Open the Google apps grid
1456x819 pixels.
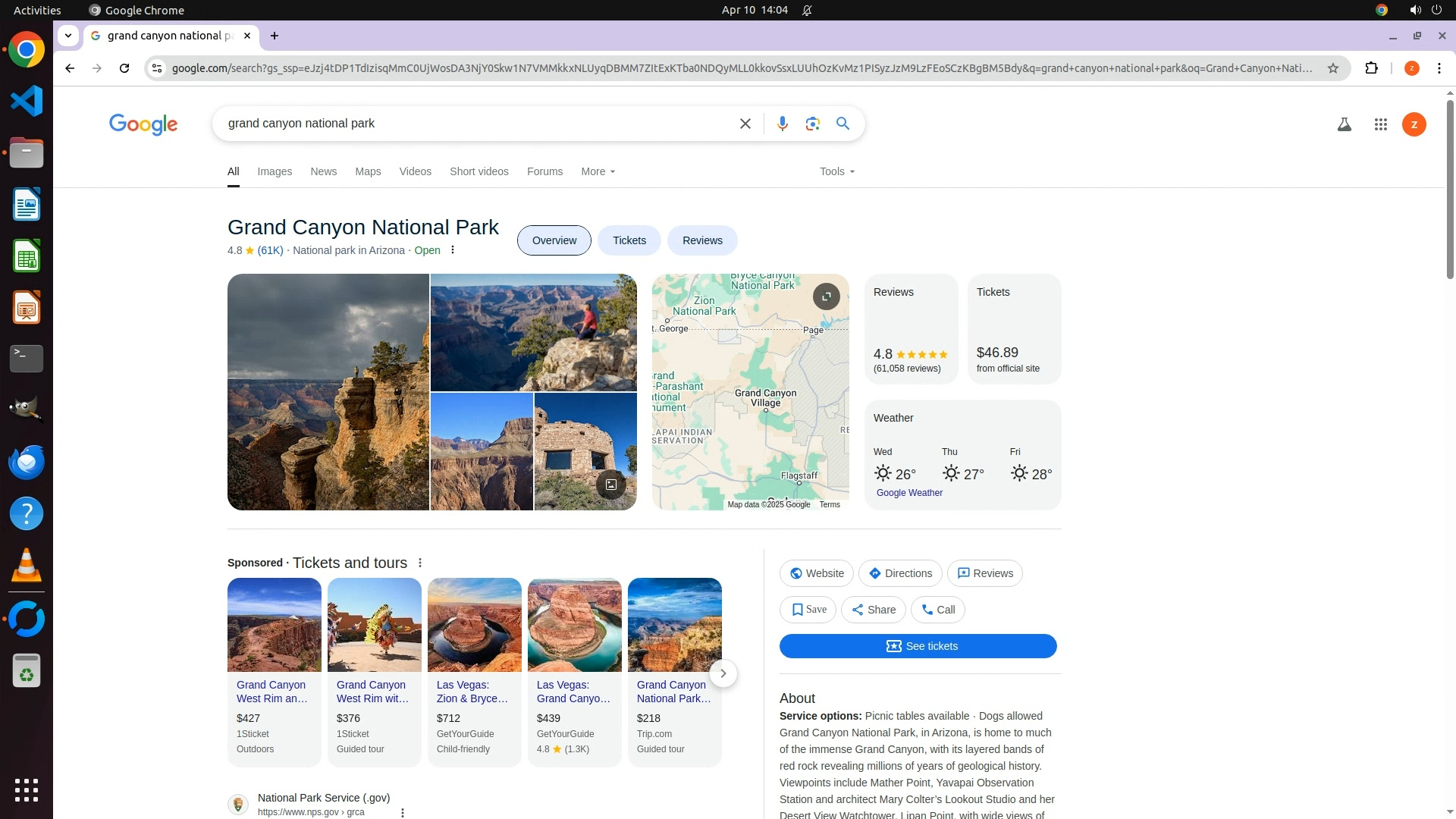(x=1380, y=124)
